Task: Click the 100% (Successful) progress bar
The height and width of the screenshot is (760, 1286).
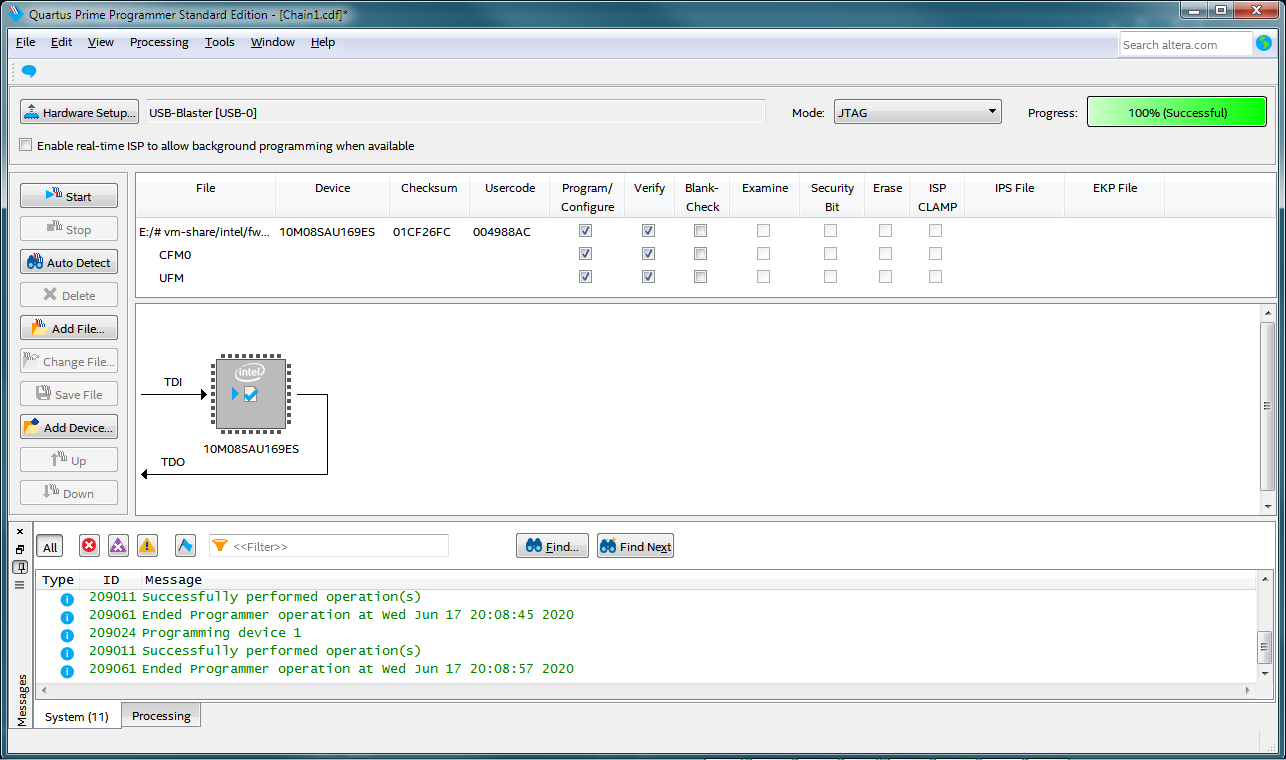Action: point(1177,112)
